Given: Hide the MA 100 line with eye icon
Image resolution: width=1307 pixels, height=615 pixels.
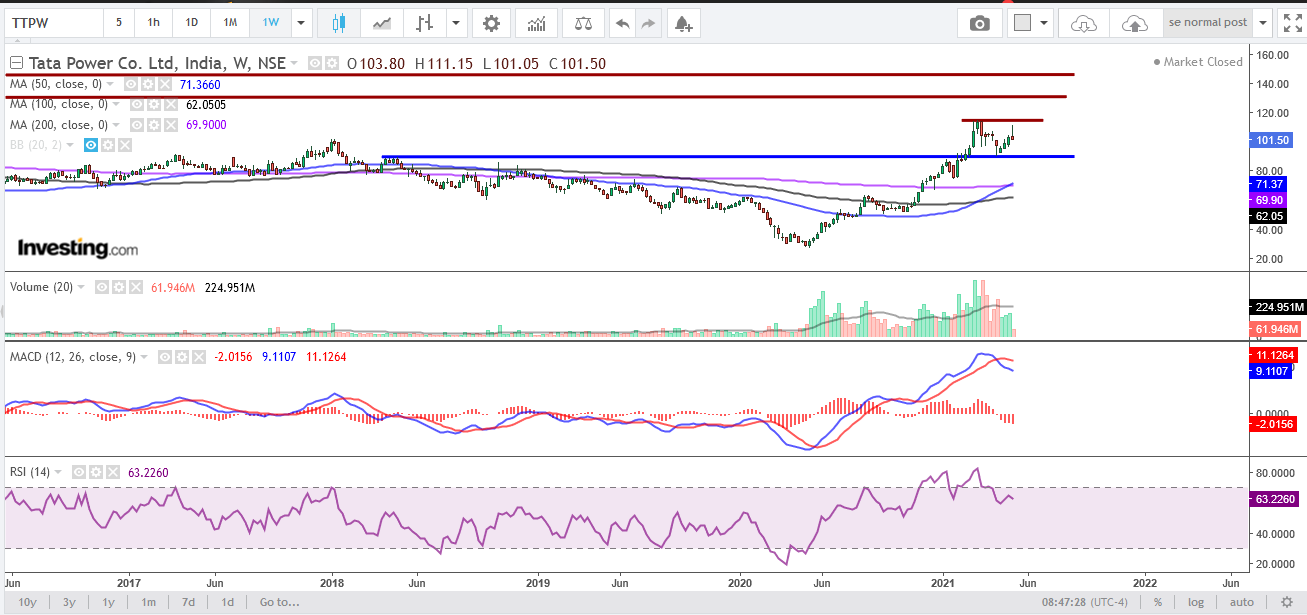Looking at the screenshot, I should (138, 104).
